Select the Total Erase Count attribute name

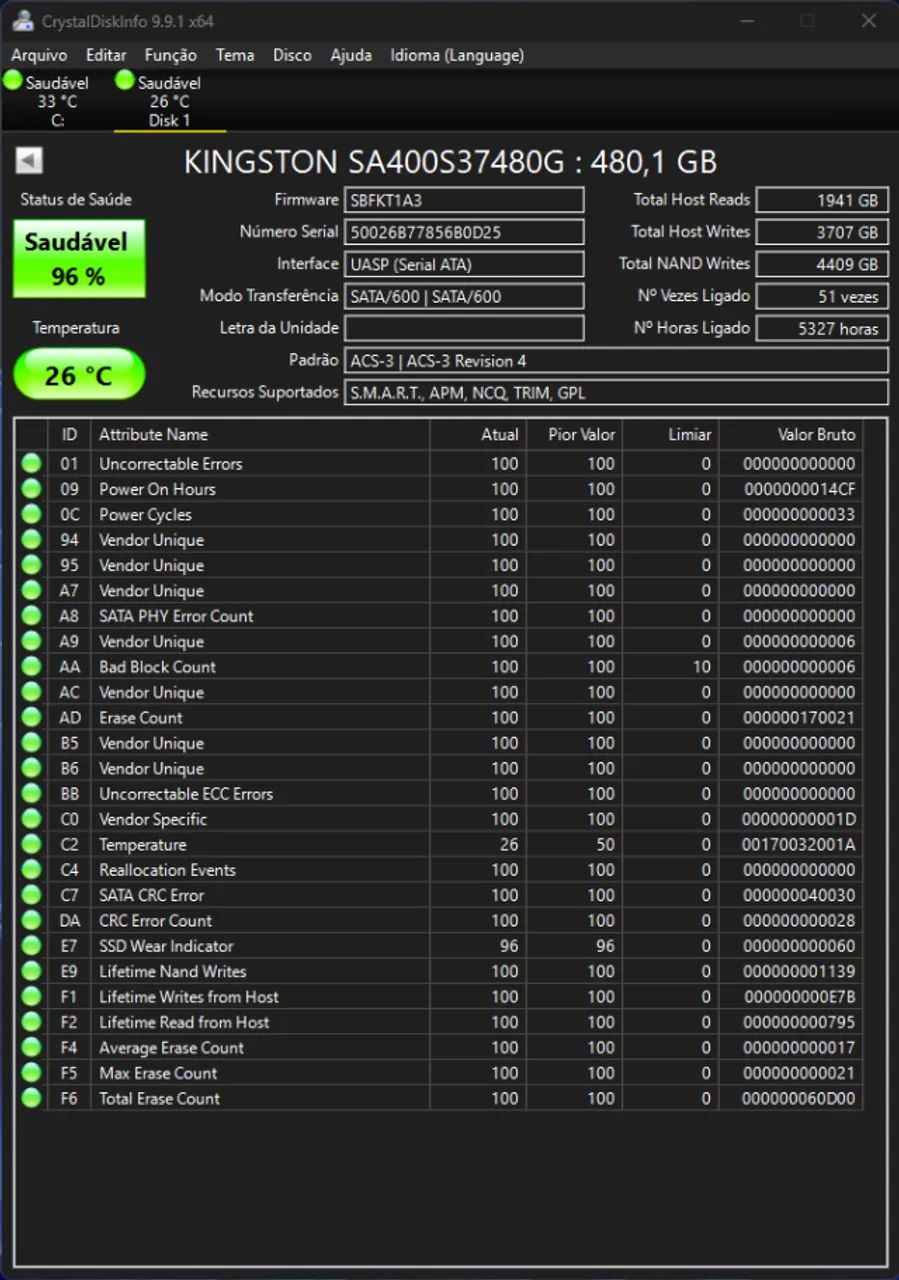pos(159,1098)
